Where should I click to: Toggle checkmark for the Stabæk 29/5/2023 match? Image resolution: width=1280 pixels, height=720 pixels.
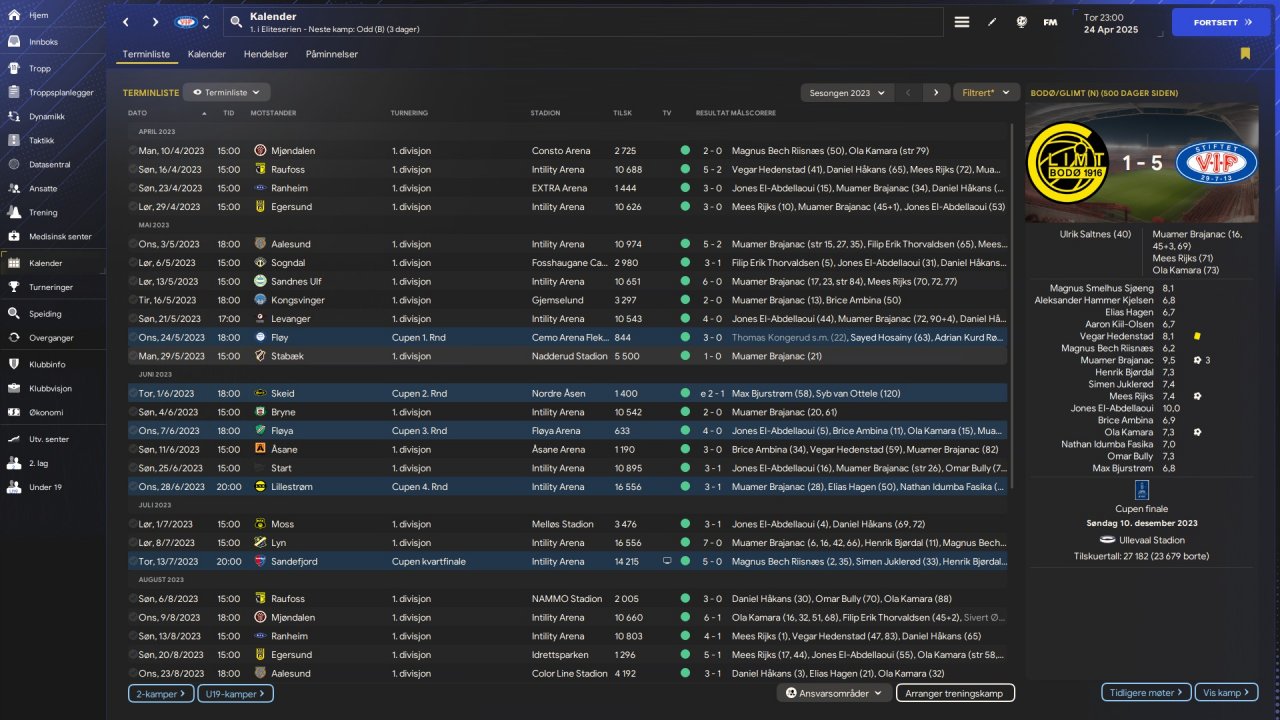tap(133, 356)
